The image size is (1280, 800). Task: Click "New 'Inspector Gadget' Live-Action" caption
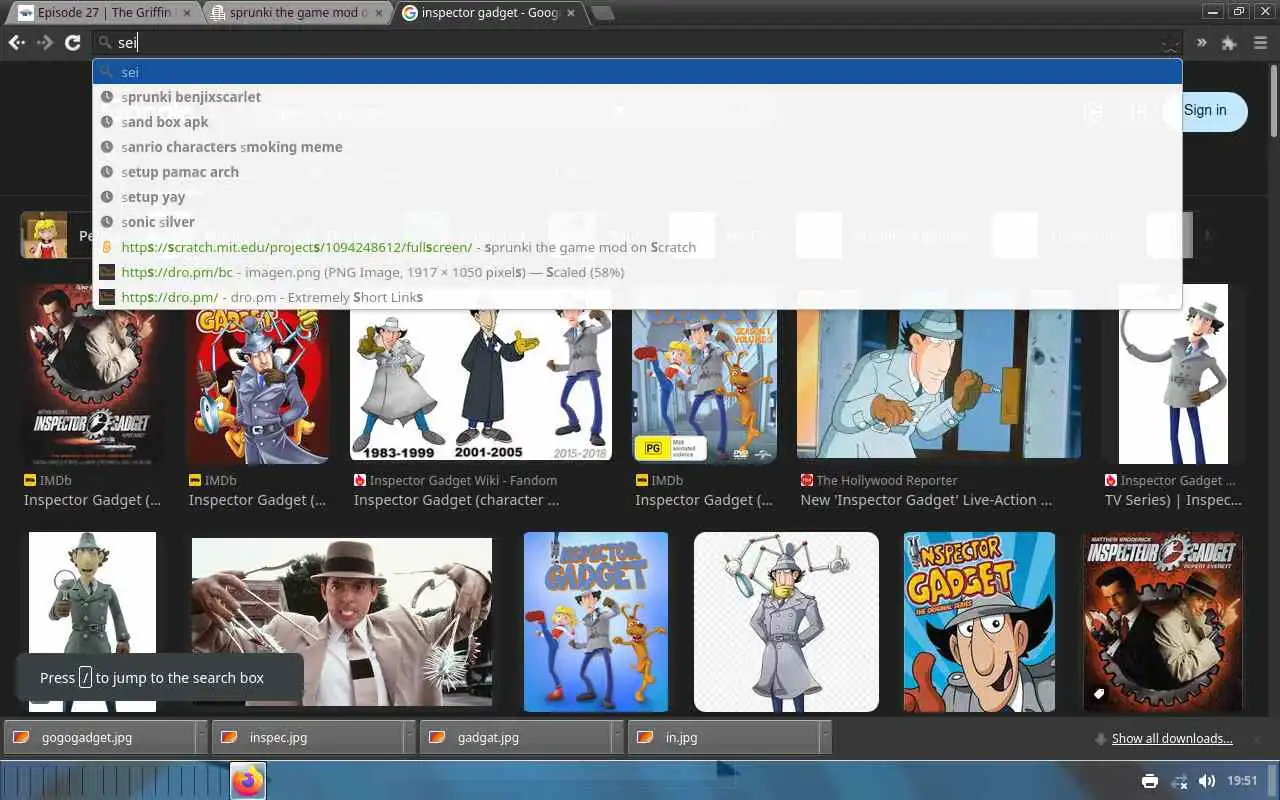(x=926, y=500)
